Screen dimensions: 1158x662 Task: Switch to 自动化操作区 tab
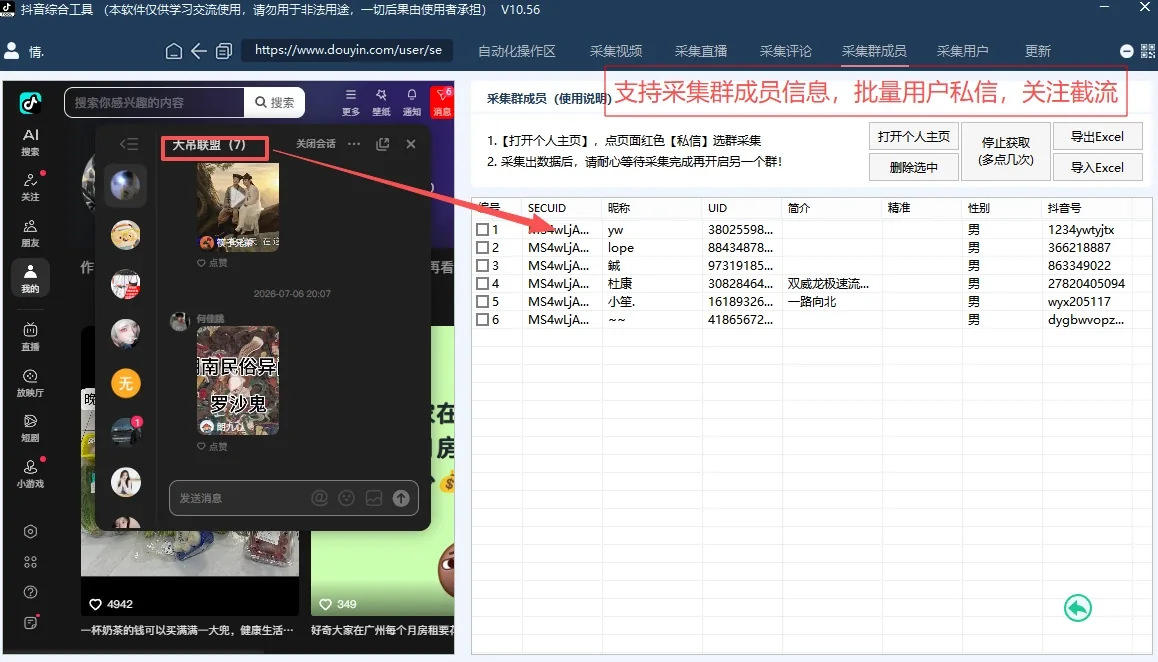tap(516, 51)
